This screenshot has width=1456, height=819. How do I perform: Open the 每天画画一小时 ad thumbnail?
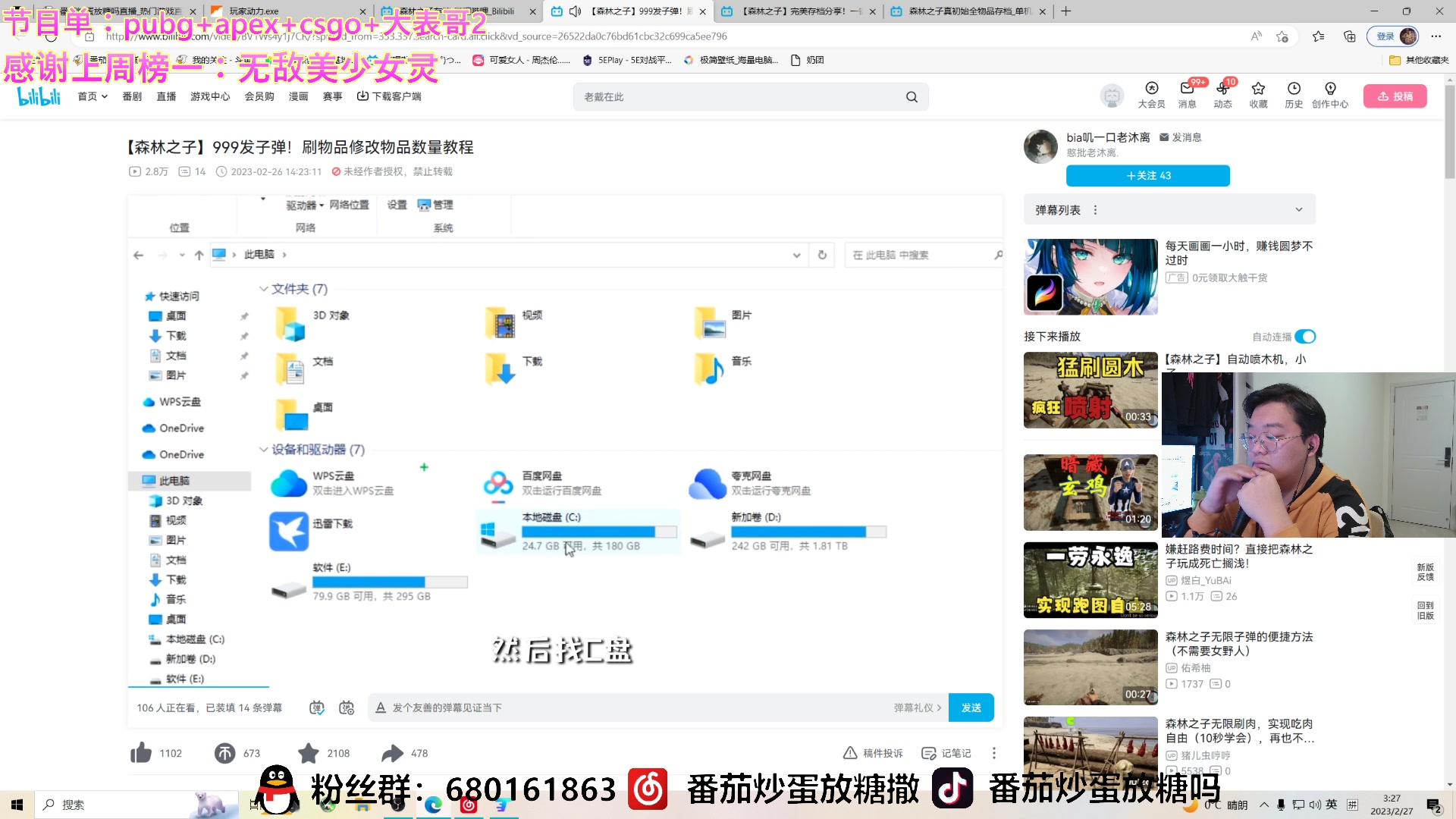tap(1090, 277)
